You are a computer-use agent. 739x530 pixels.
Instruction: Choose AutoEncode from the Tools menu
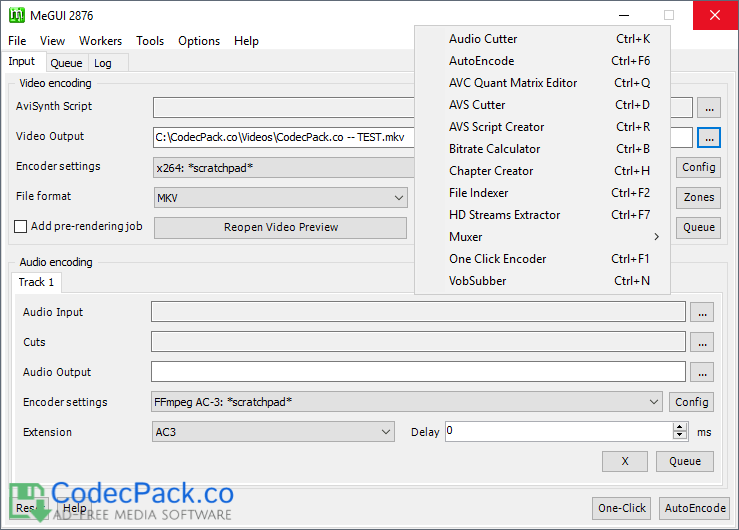click(542, 61)
